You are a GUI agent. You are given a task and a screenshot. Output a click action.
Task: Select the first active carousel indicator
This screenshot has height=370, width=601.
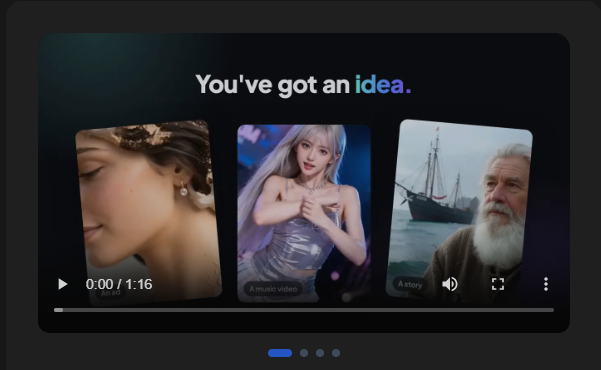click(280, 353)
